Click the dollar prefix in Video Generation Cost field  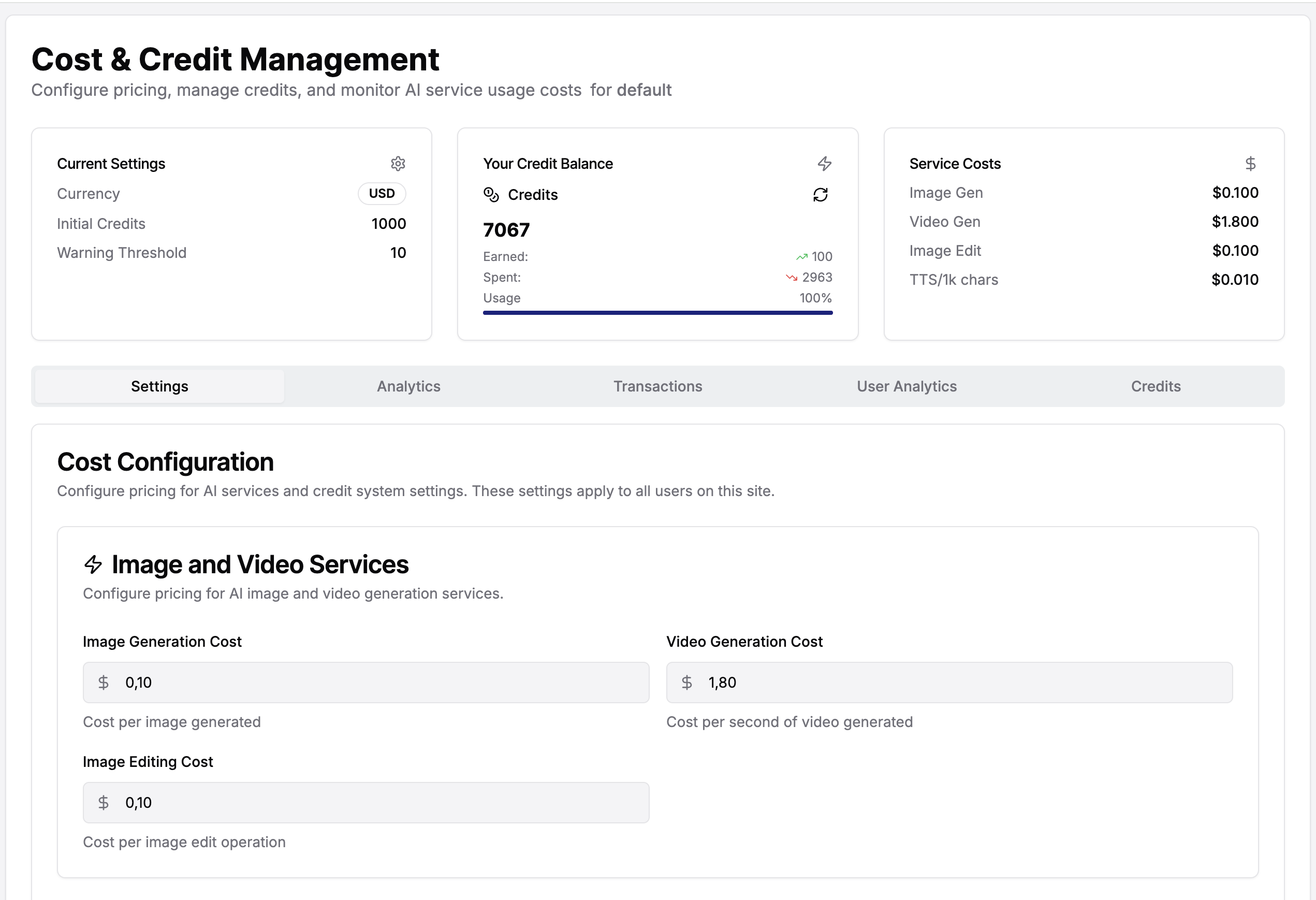[x=686, y=683]
